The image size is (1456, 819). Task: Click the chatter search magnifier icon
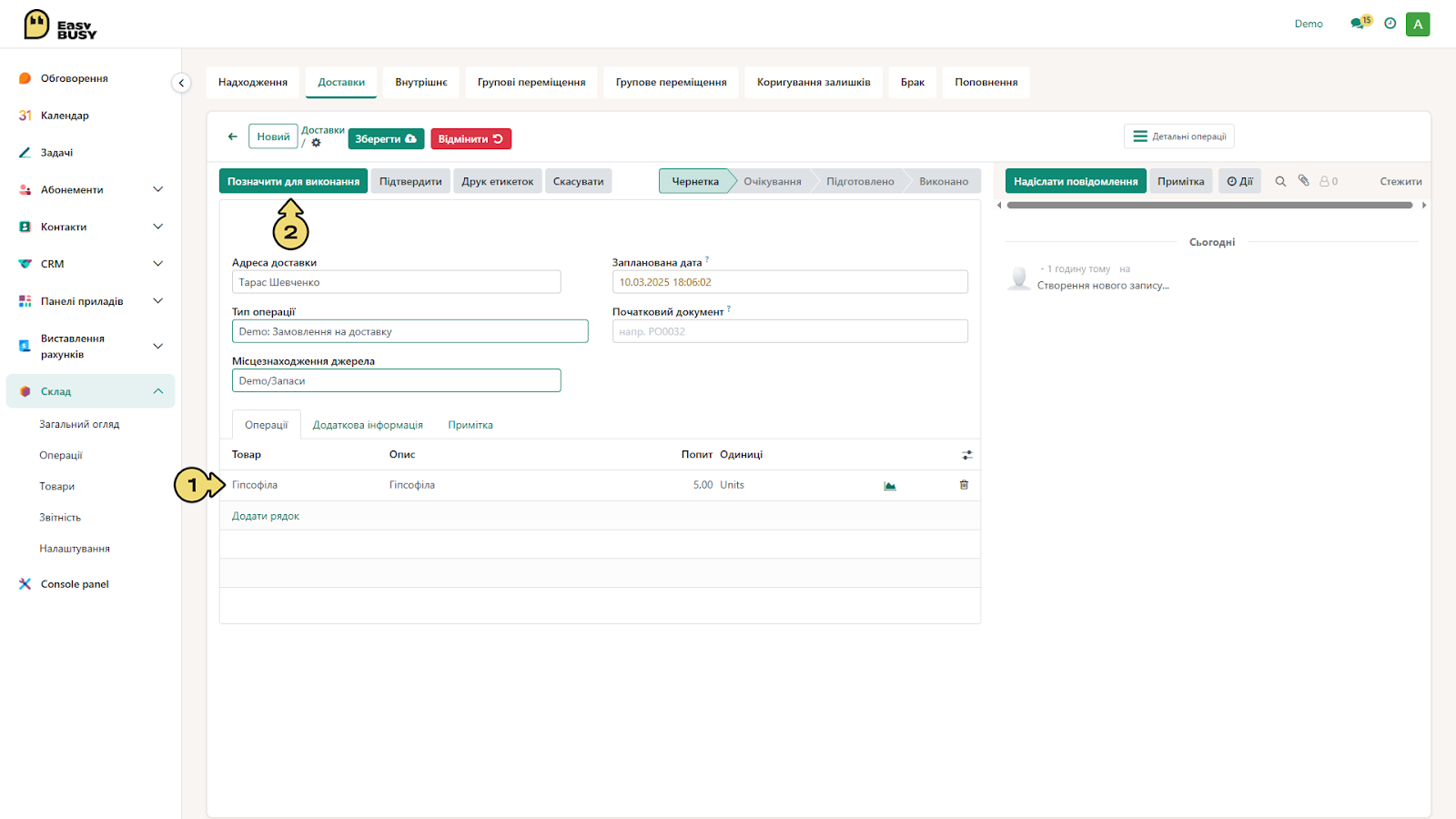1280,181
